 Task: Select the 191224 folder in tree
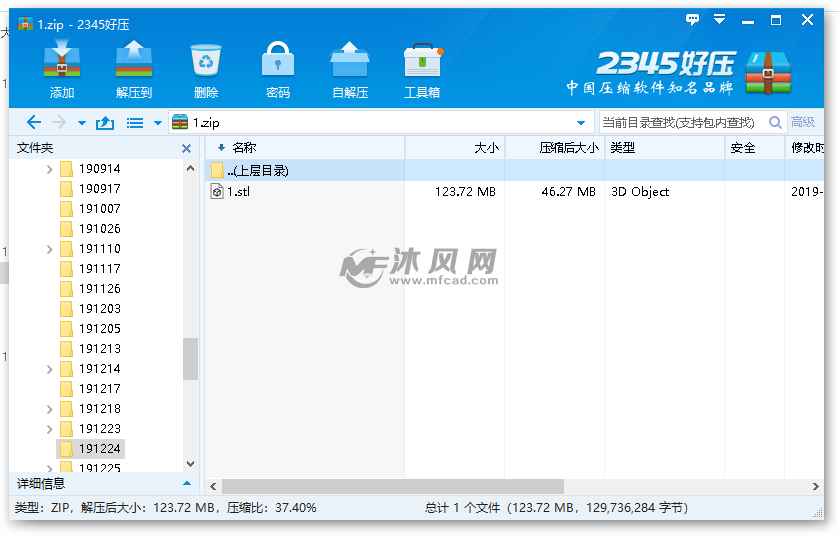tap(99, 449)
